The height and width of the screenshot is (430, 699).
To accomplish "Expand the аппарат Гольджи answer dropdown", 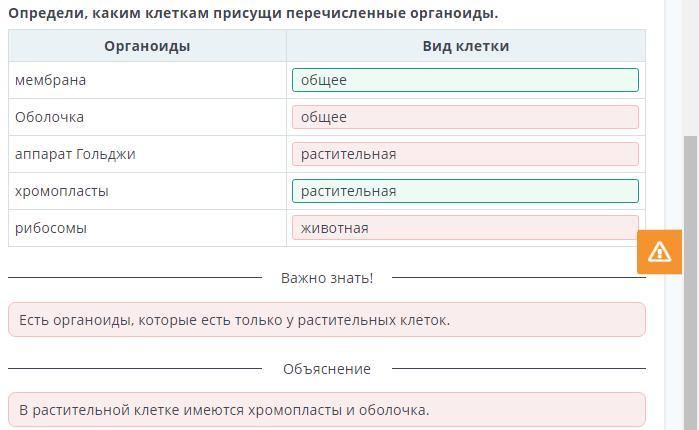I will 465,154.
